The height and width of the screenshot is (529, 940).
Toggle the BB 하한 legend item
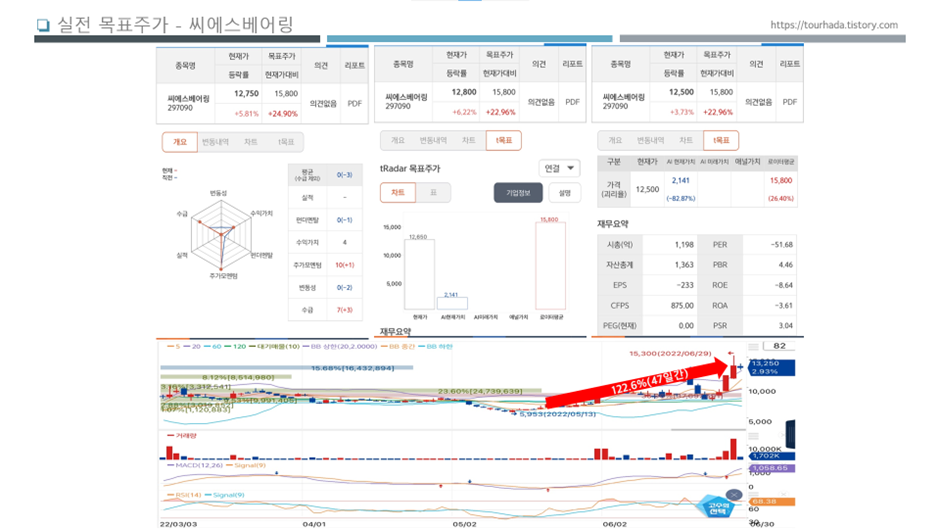(436, 347)
